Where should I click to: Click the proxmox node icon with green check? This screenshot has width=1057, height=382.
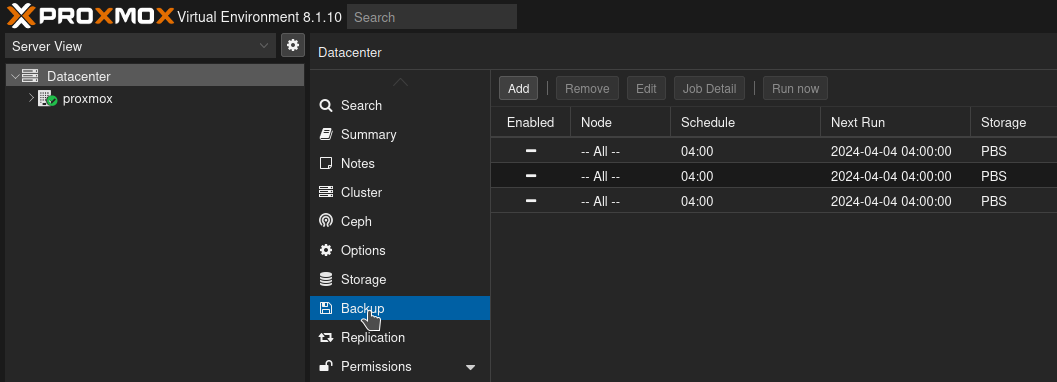[x=47, y=98]
